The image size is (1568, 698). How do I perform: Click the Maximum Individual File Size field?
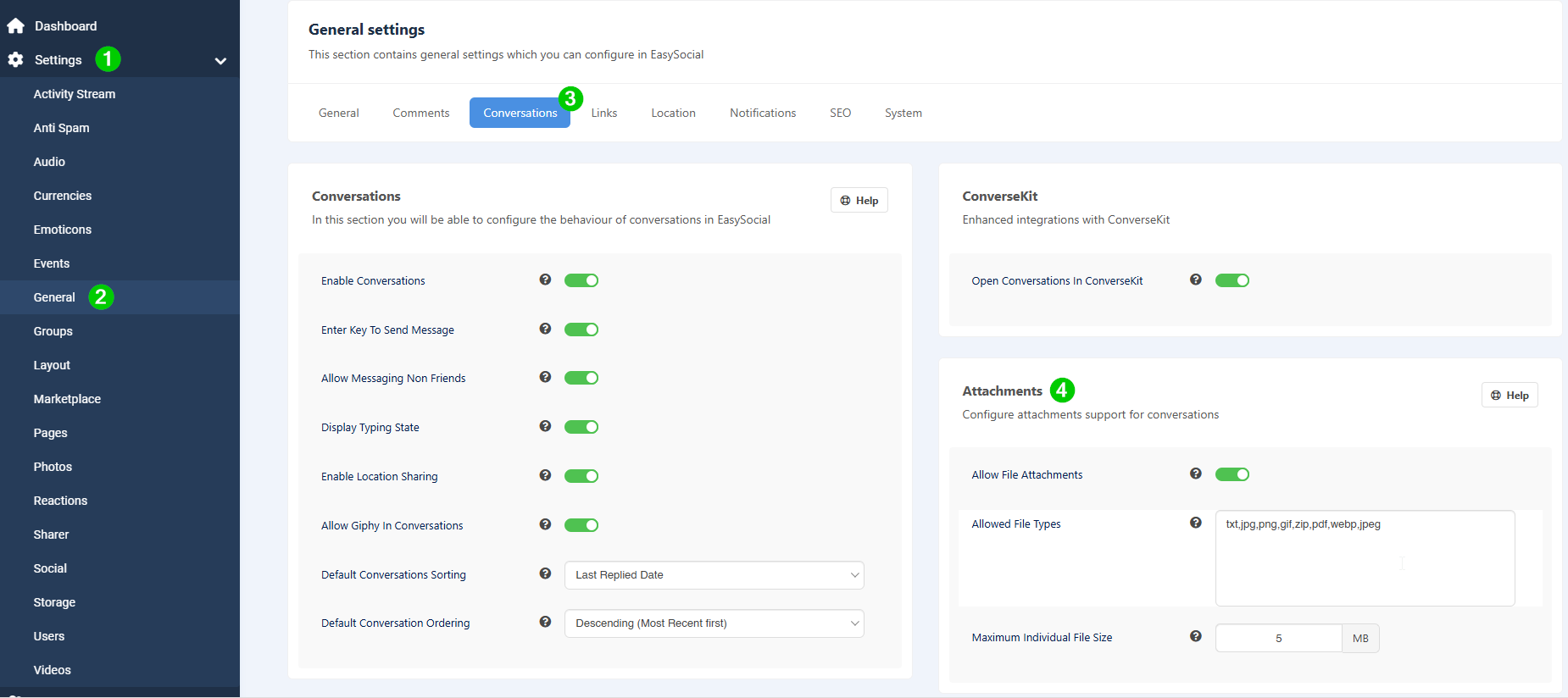(x=1278, y=639)
